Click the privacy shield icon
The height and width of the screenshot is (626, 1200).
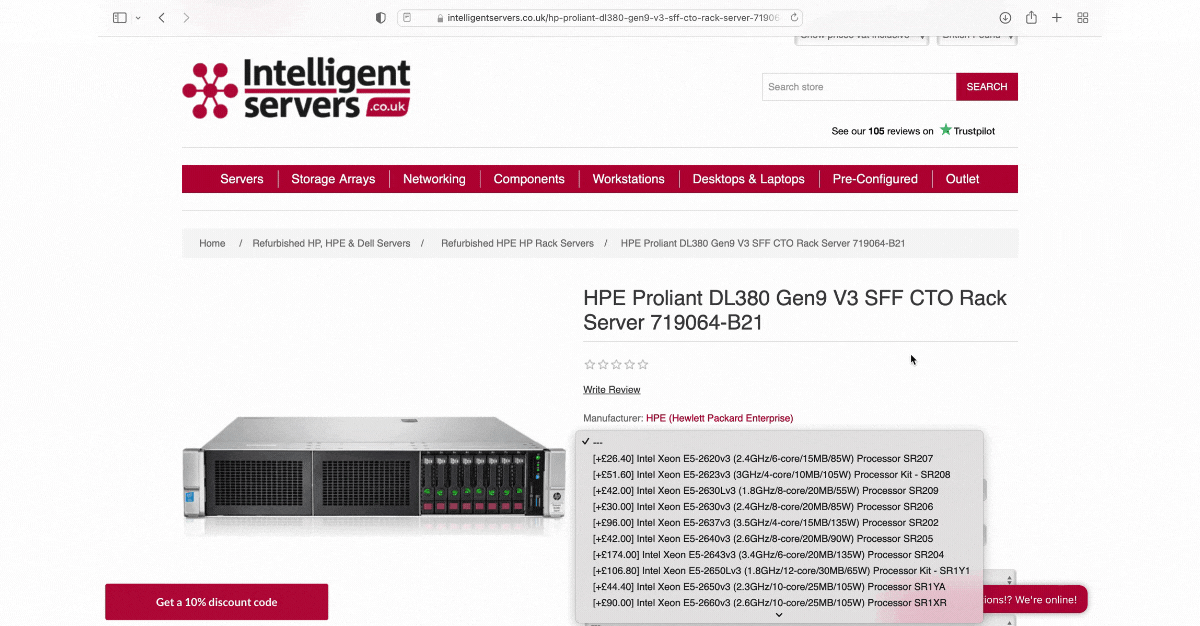(380, 18)
